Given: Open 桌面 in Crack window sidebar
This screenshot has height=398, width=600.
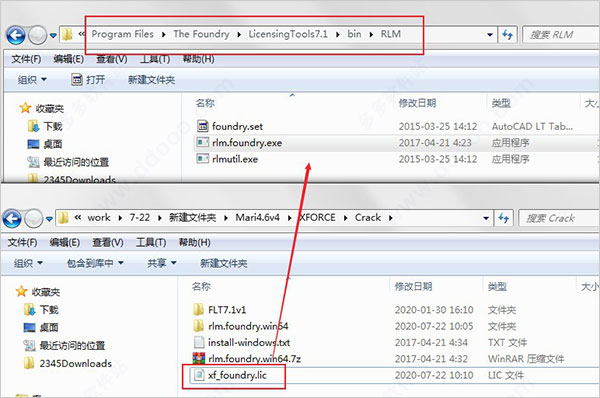Looking at the screenshot, I should tap(49, 328).
